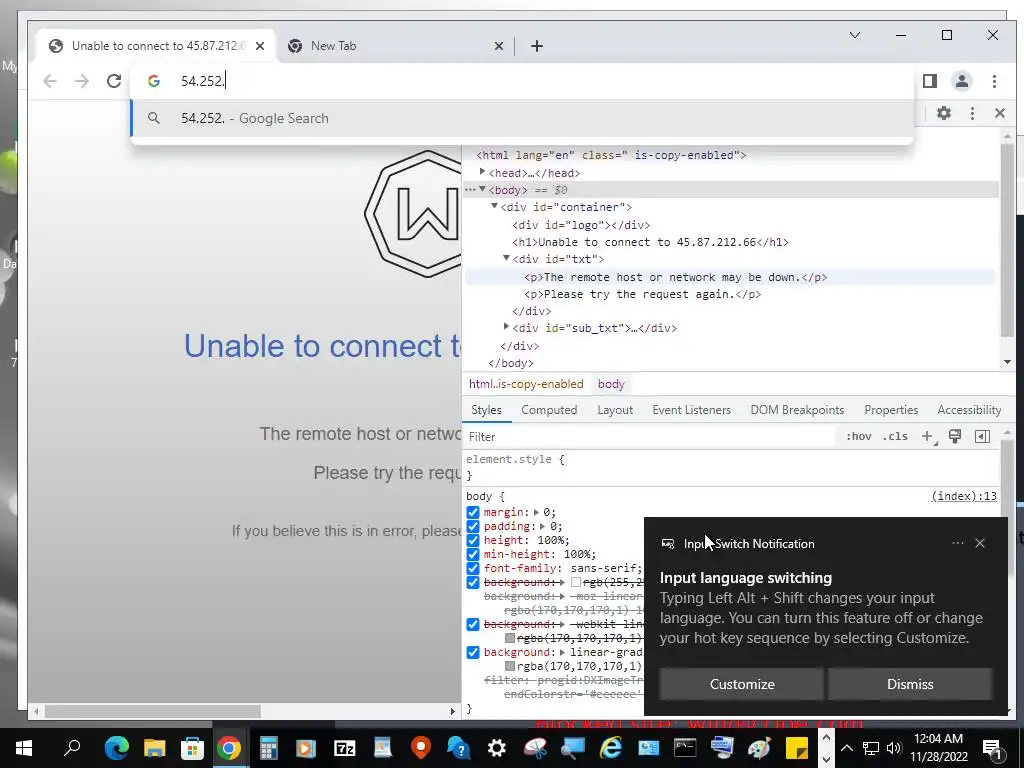Open the gray swatch under -webkit background
Screen dimensions: 1024x768
pos(510,638)
